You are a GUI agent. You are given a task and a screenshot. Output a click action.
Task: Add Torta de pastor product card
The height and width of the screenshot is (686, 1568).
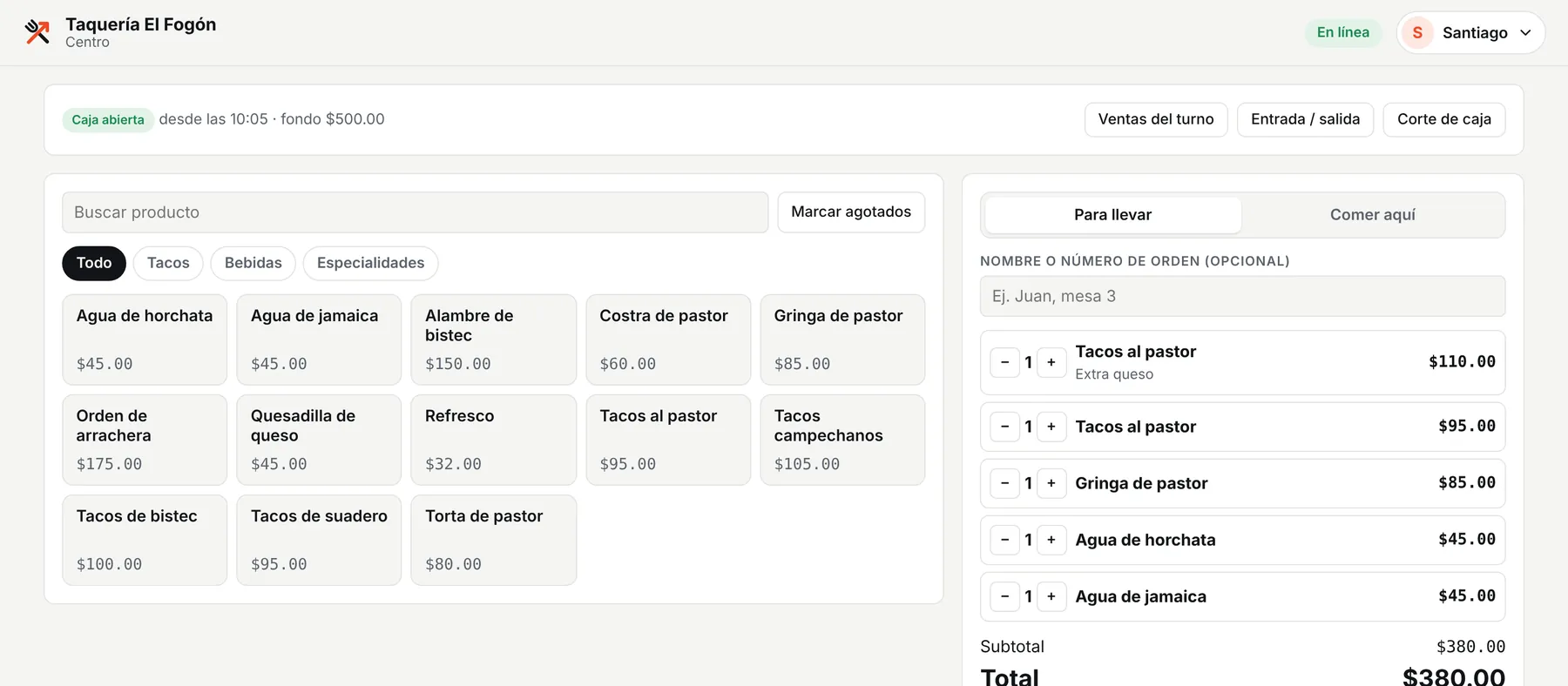coord(493,540)
